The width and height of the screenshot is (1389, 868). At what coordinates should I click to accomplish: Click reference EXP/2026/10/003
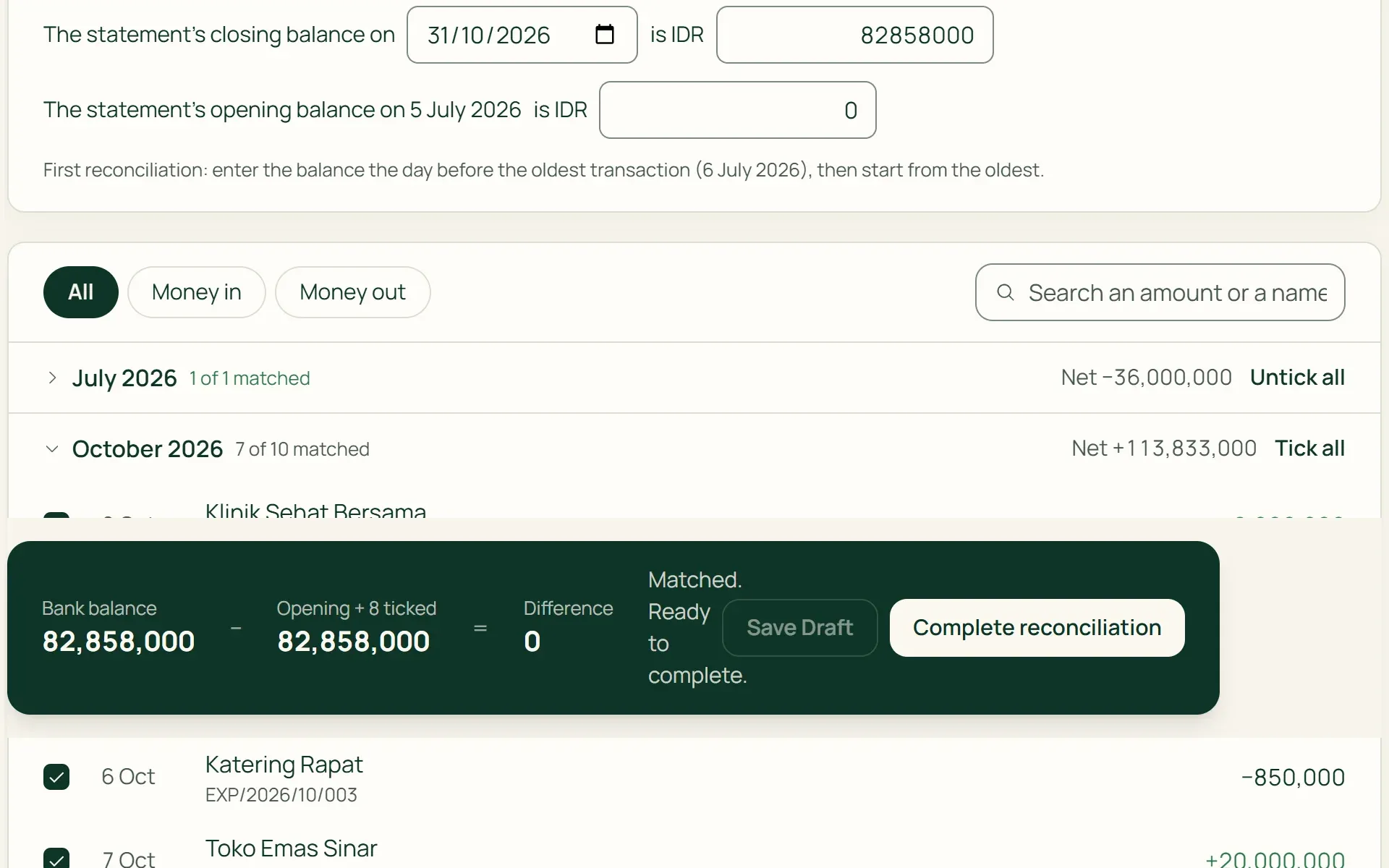(281, 795)
